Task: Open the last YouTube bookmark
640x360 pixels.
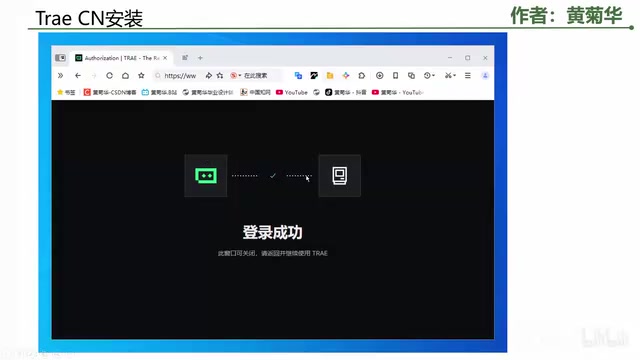Action: coord(398,93)
